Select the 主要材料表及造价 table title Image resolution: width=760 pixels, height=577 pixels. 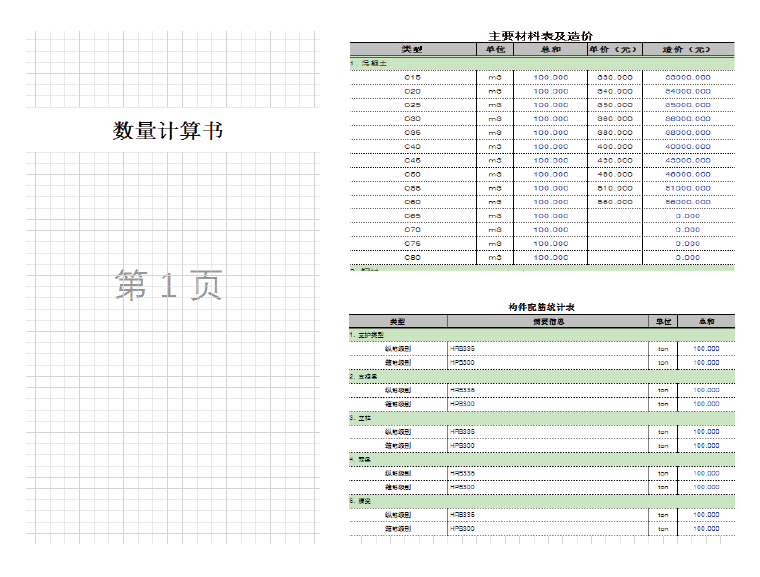pyautogui.click(x=540, y=36)
